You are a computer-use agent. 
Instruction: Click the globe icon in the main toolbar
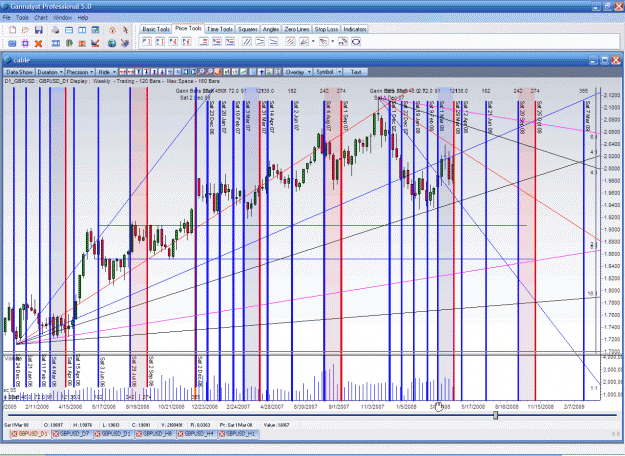(112, 43)
